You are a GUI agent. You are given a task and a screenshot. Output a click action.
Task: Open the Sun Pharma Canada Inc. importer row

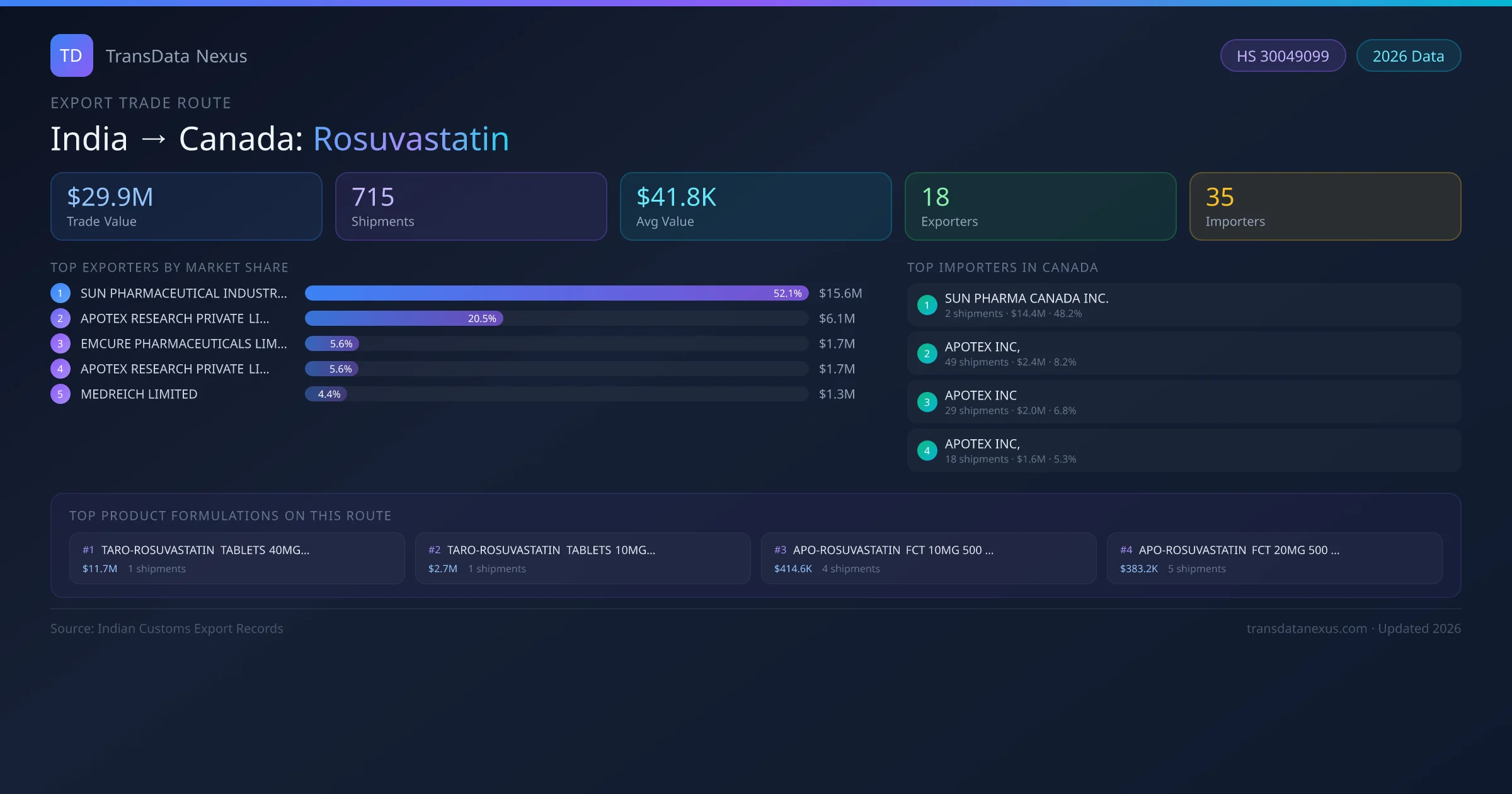(x=1183, y=305)
